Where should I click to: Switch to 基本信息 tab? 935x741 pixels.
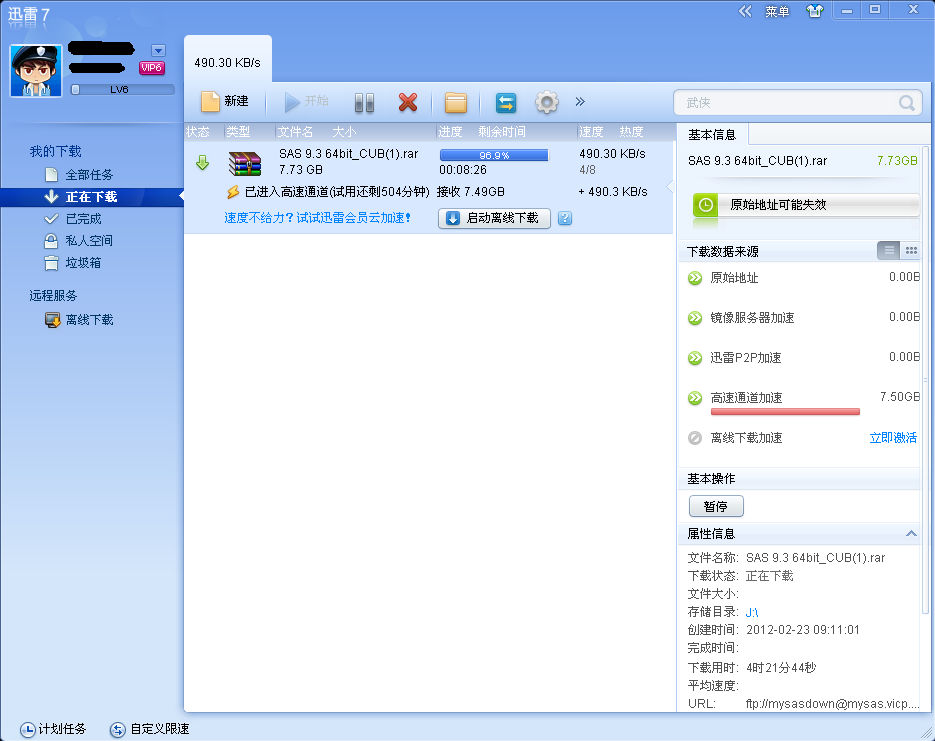(713, 135)
